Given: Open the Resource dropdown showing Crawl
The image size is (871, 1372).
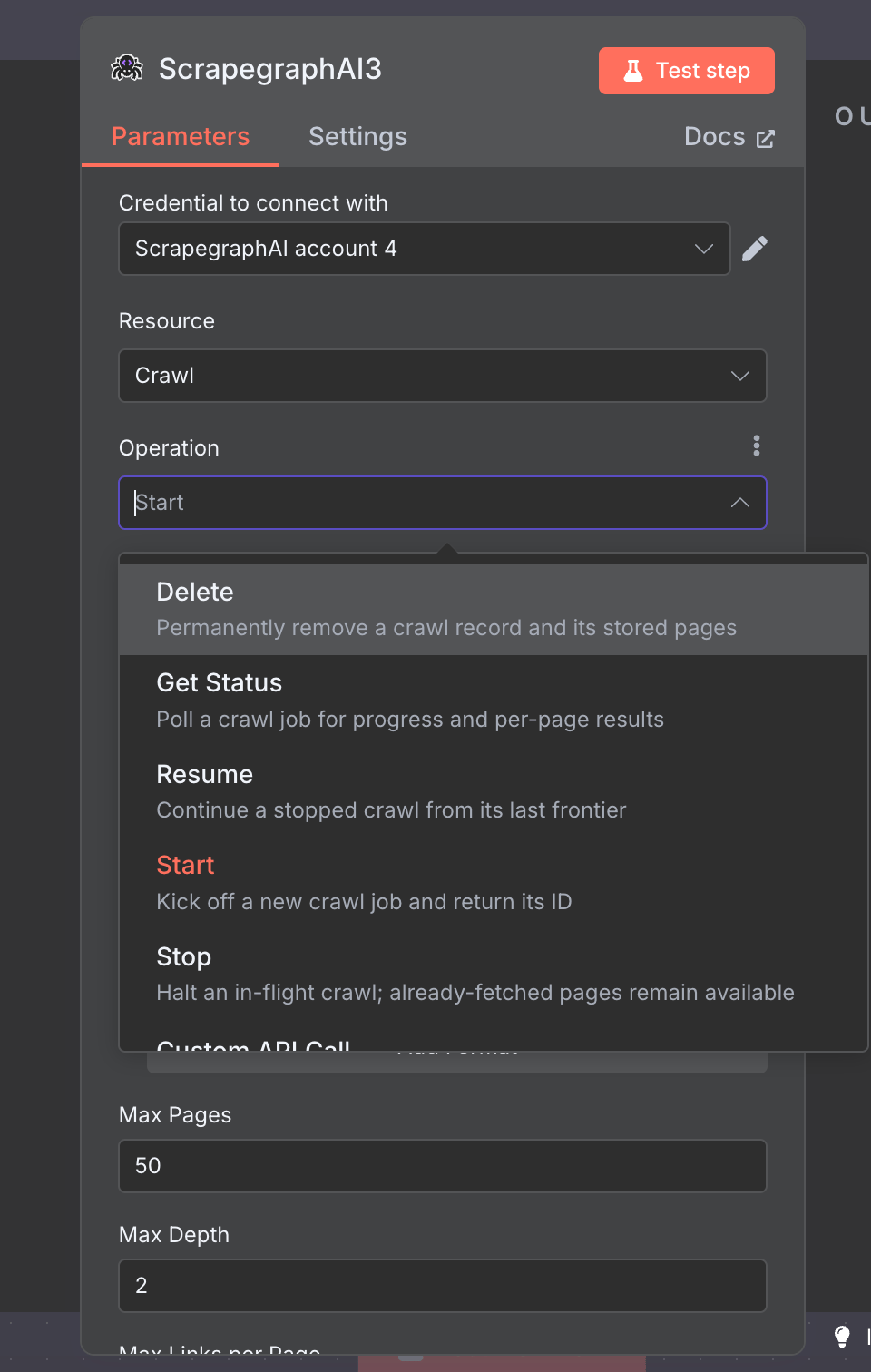Looking at the screenshot, I should (x=443, y=376).
